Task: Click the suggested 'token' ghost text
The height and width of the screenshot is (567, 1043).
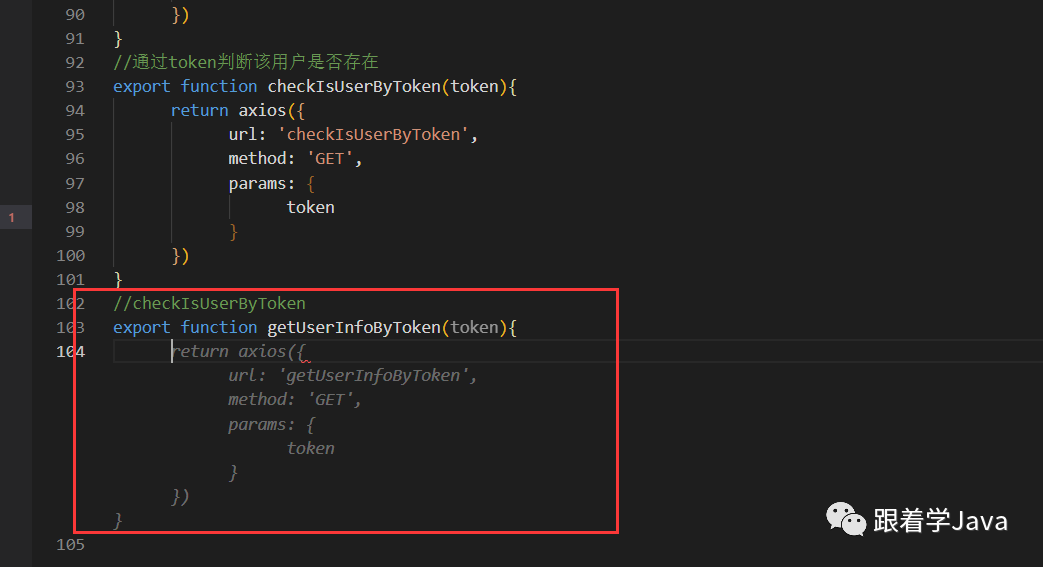Action: coord(311,449)
